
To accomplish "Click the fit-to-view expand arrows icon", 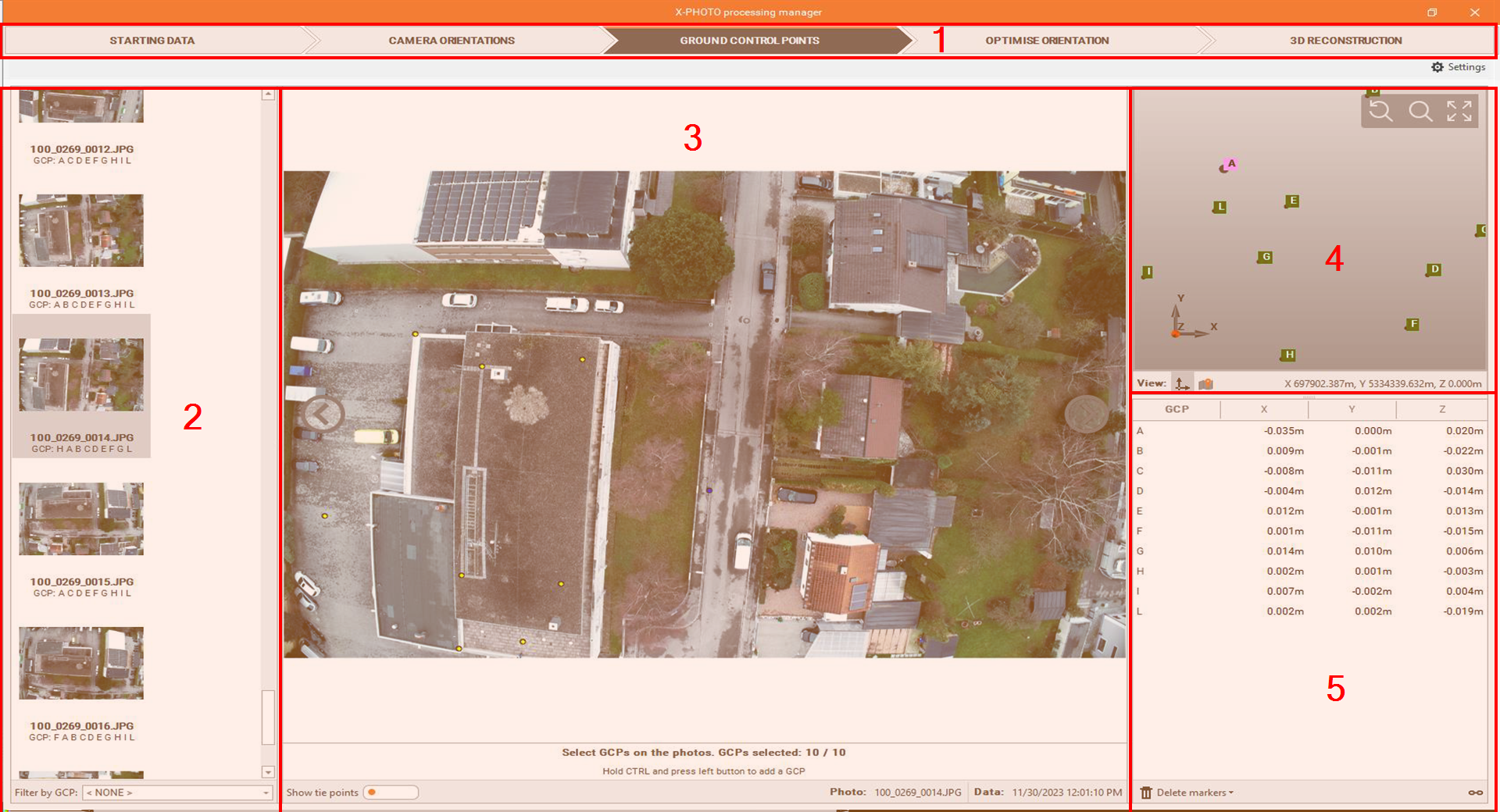I will coord(1459,112).
